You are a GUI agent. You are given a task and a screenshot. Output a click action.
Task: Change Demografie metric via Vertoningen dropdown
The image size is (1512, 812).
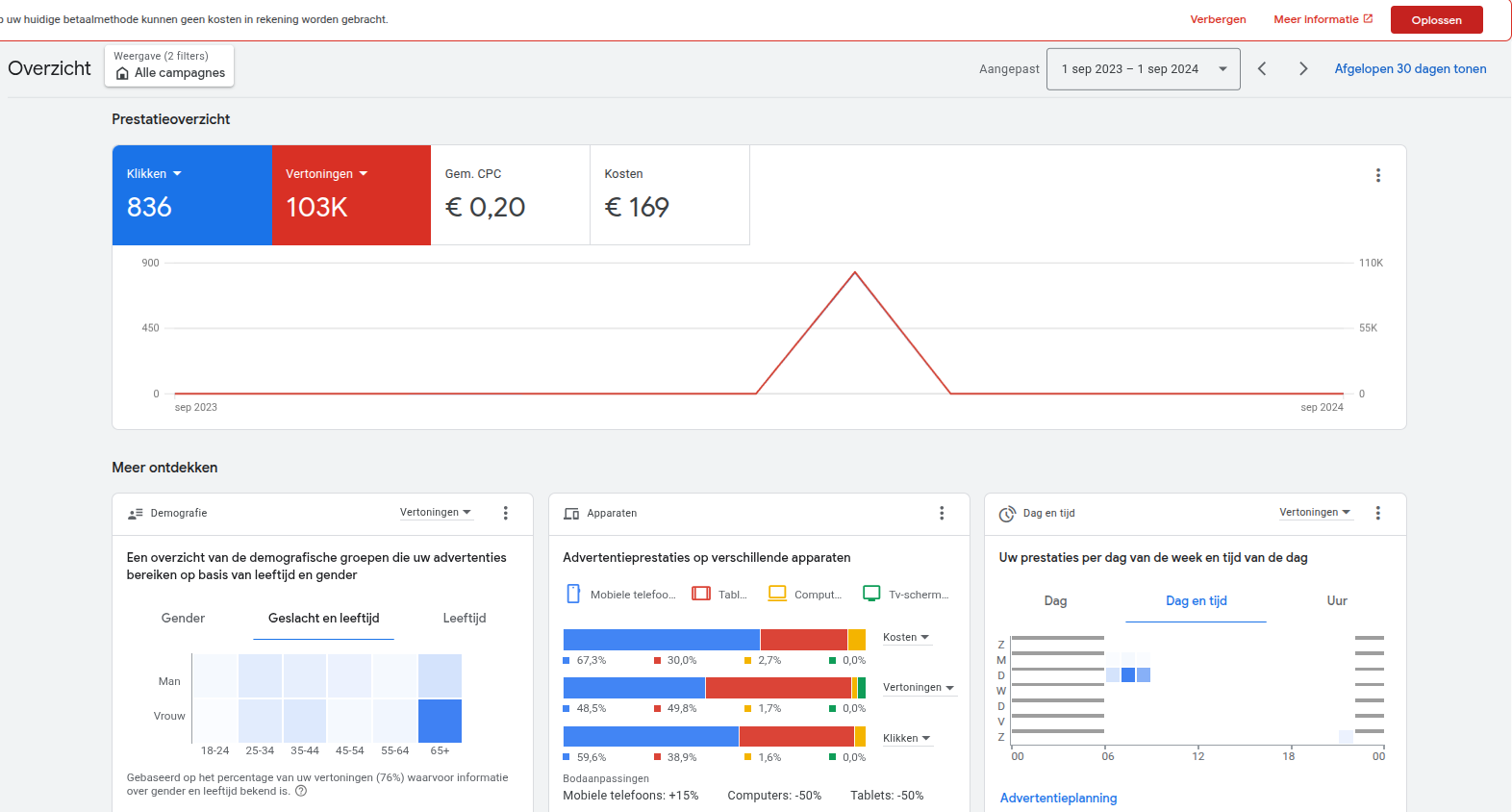point(436,513)
